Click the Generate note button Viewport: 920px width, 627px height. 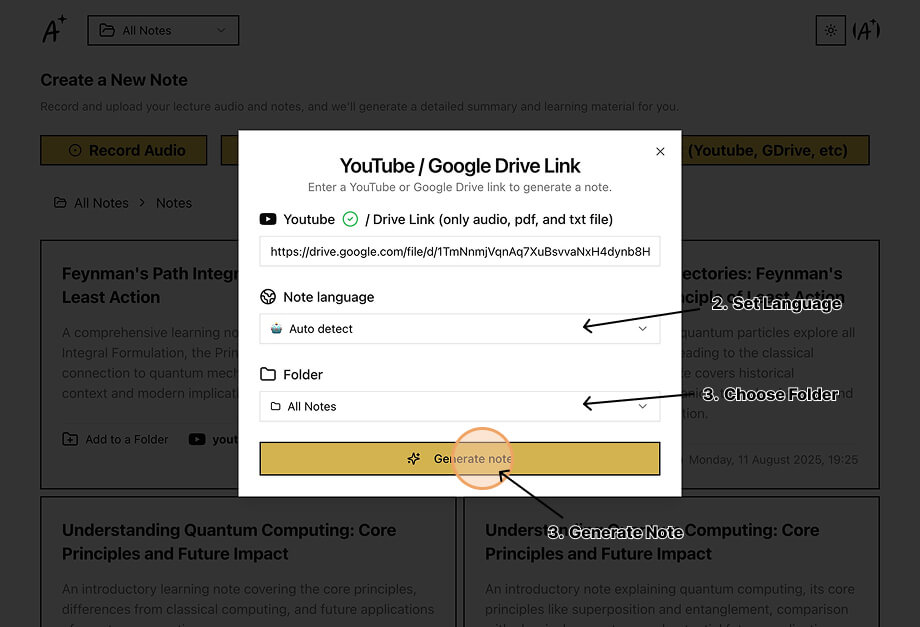[459, 459]
